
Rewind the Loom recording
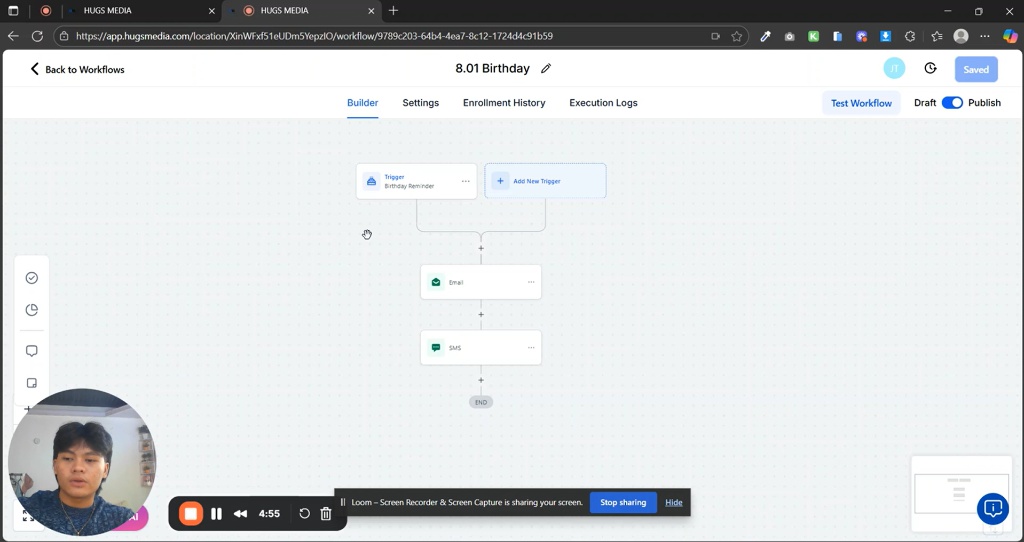240,514
